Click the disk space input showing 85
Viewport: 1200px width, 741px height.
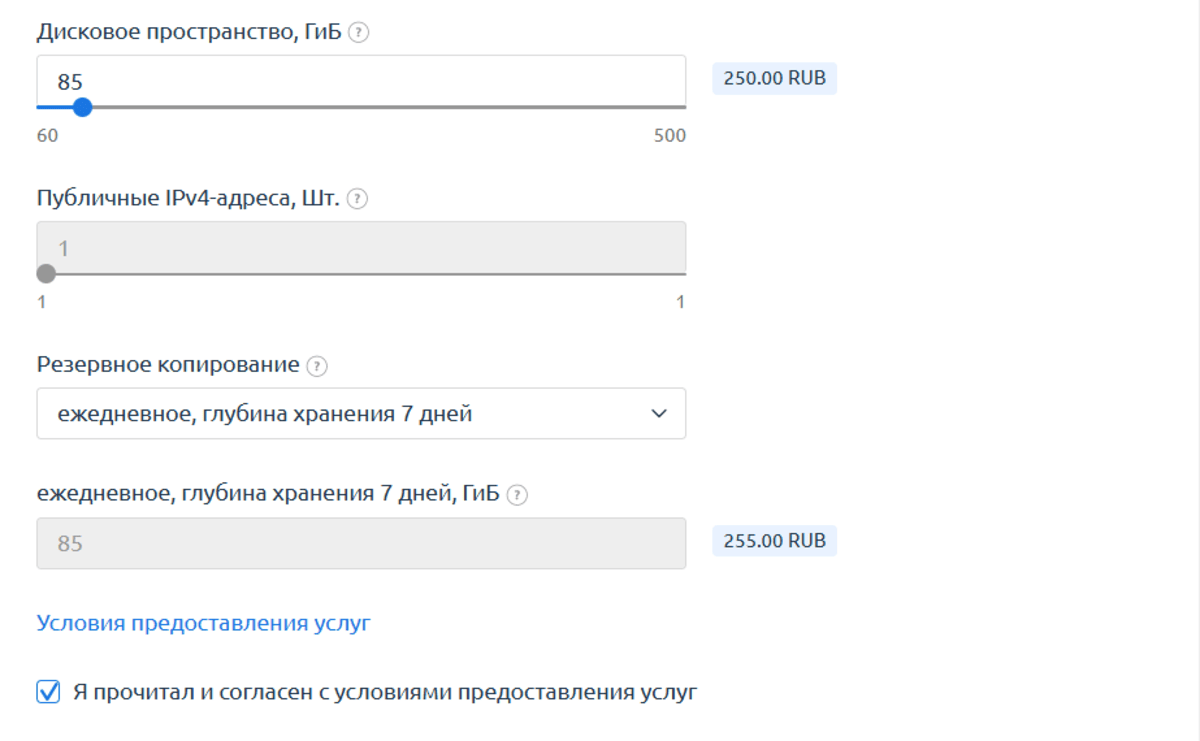(x=361, y=81)
